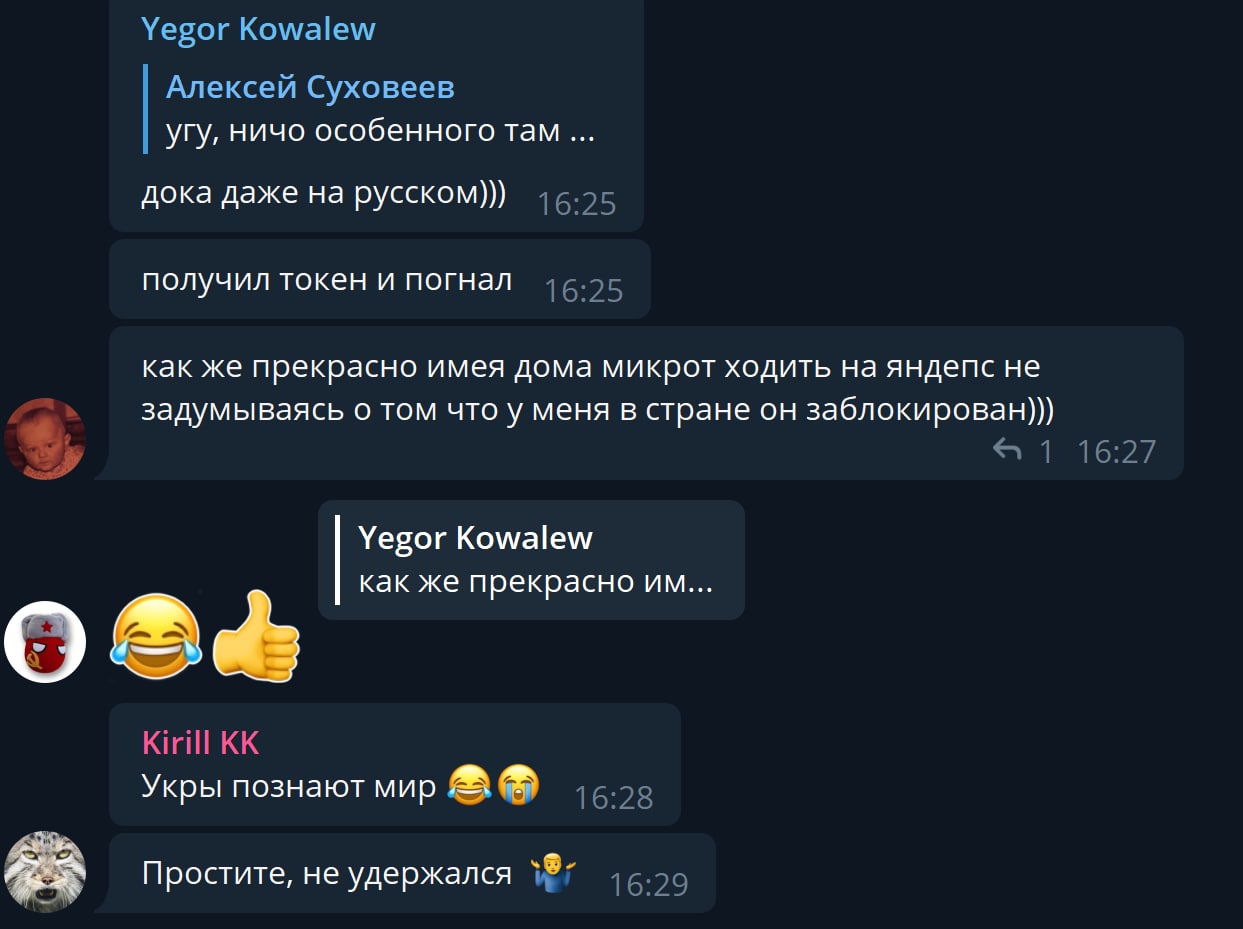Click the thumbs-up emoji sticker
The image size is (1243, 929).
(x=257, y=636)
